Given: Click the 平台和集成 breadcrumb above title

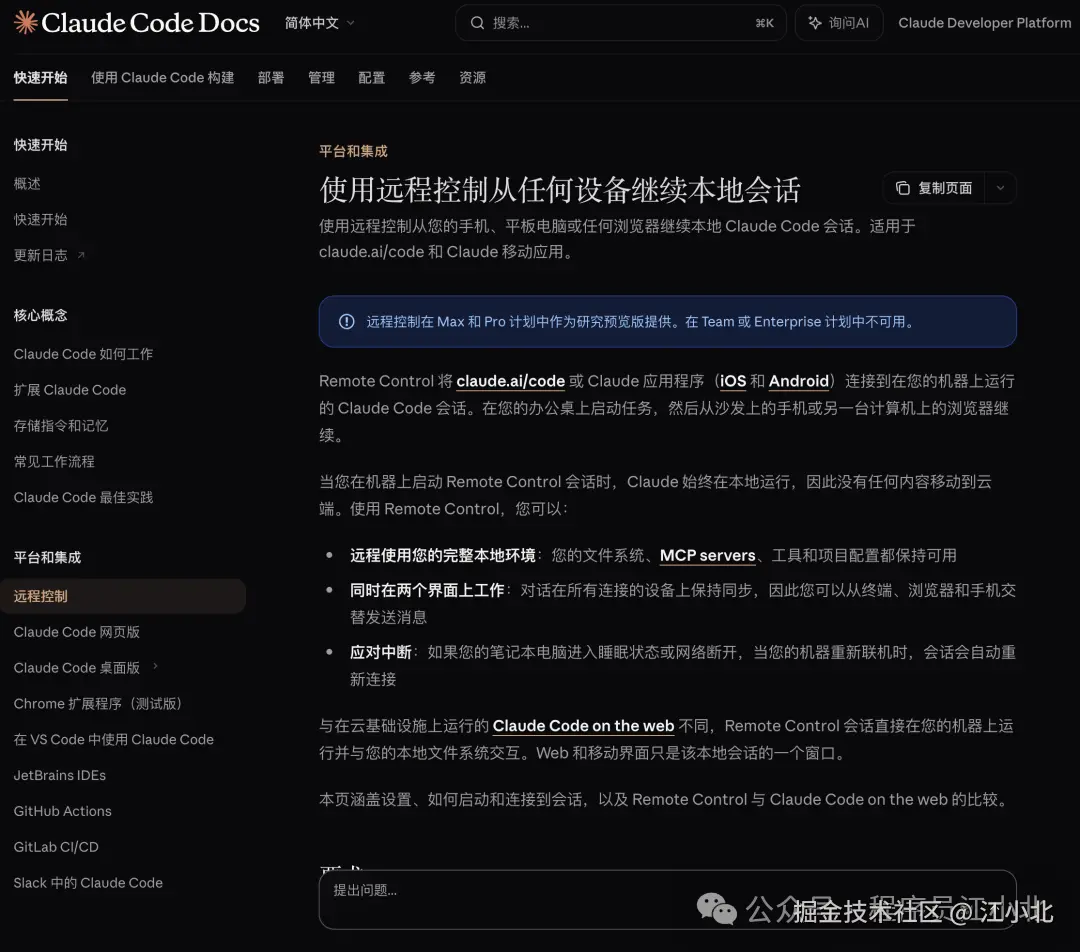Looking at the screenshot, I should [x=353, y=151].
